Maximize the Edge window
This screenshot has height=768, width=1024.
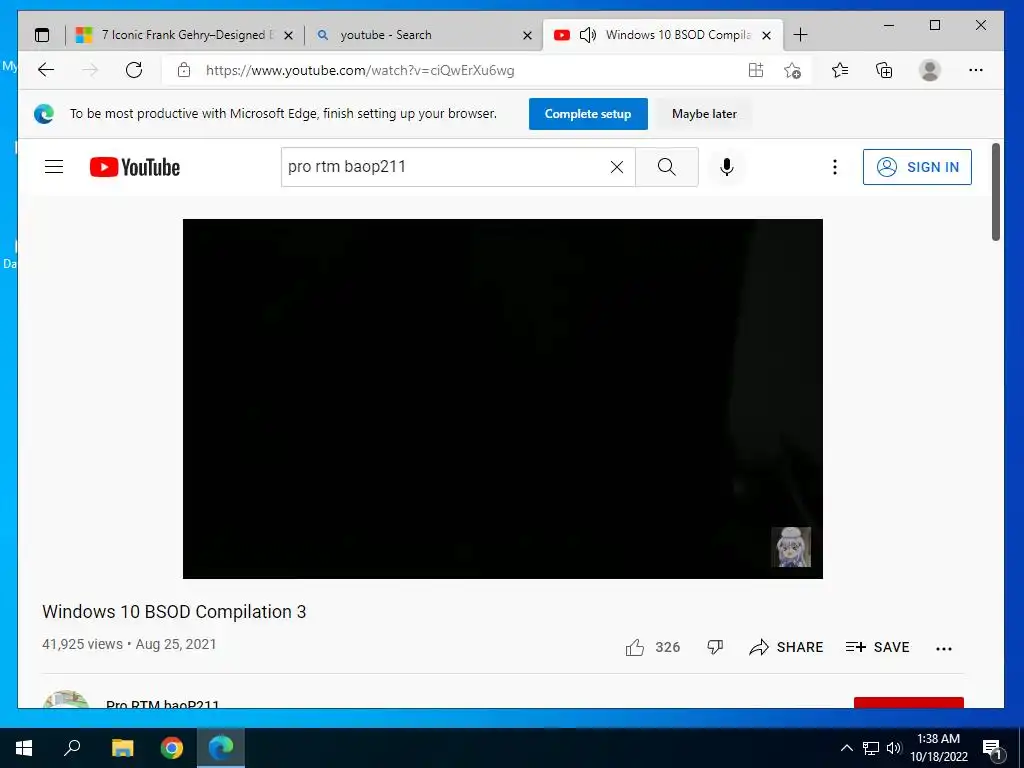[935, 25]
